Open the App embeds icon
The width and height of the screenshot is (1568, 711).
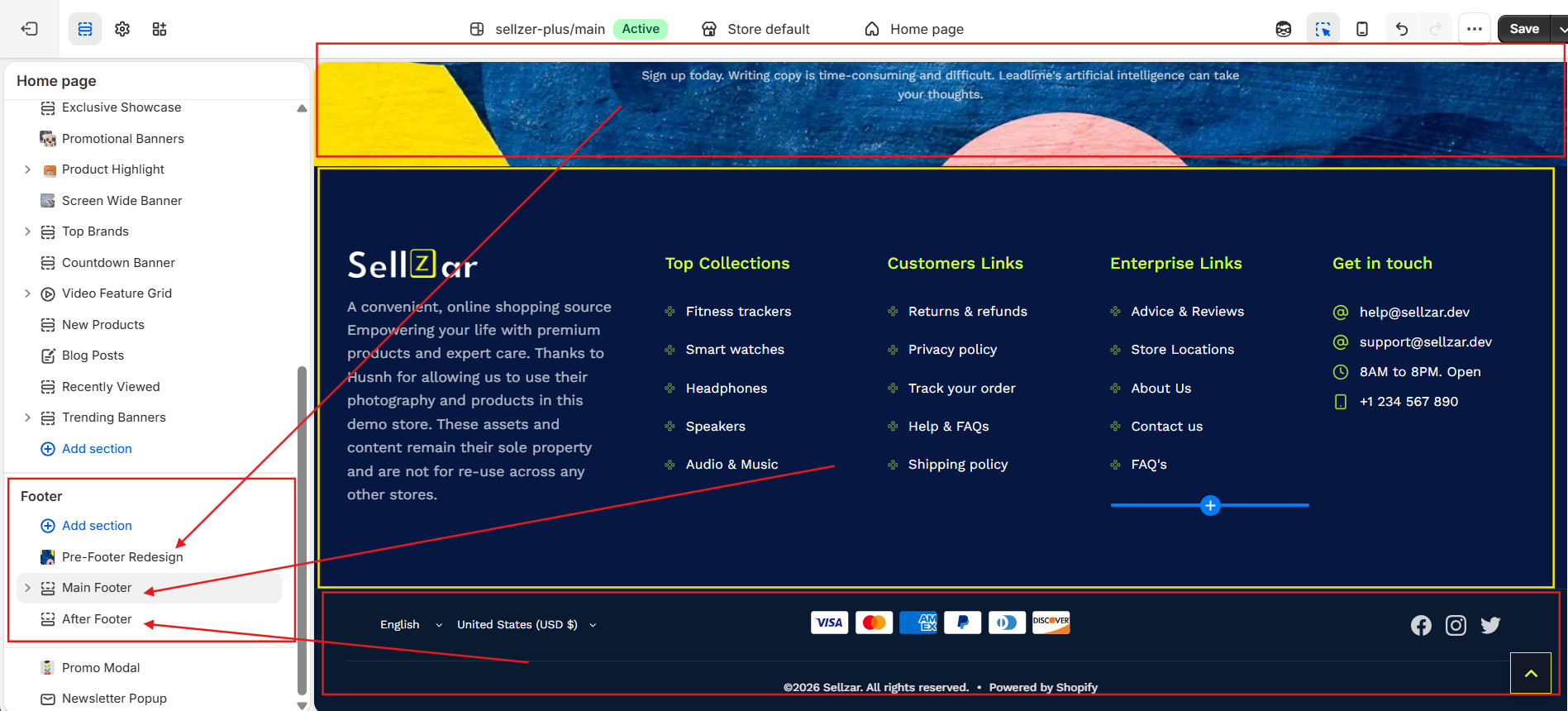[x=160, y=29]
